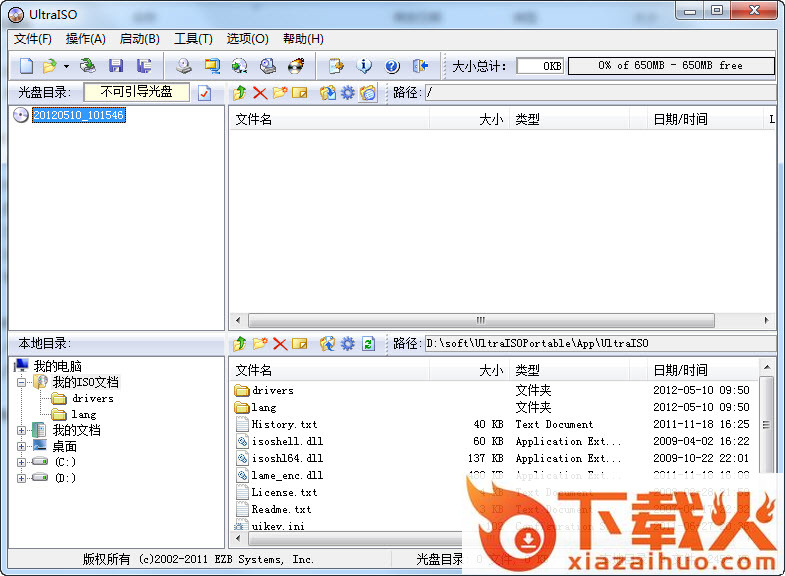
Task: Click the 文件名 column header in disc pane
Action: coord(253,119)
